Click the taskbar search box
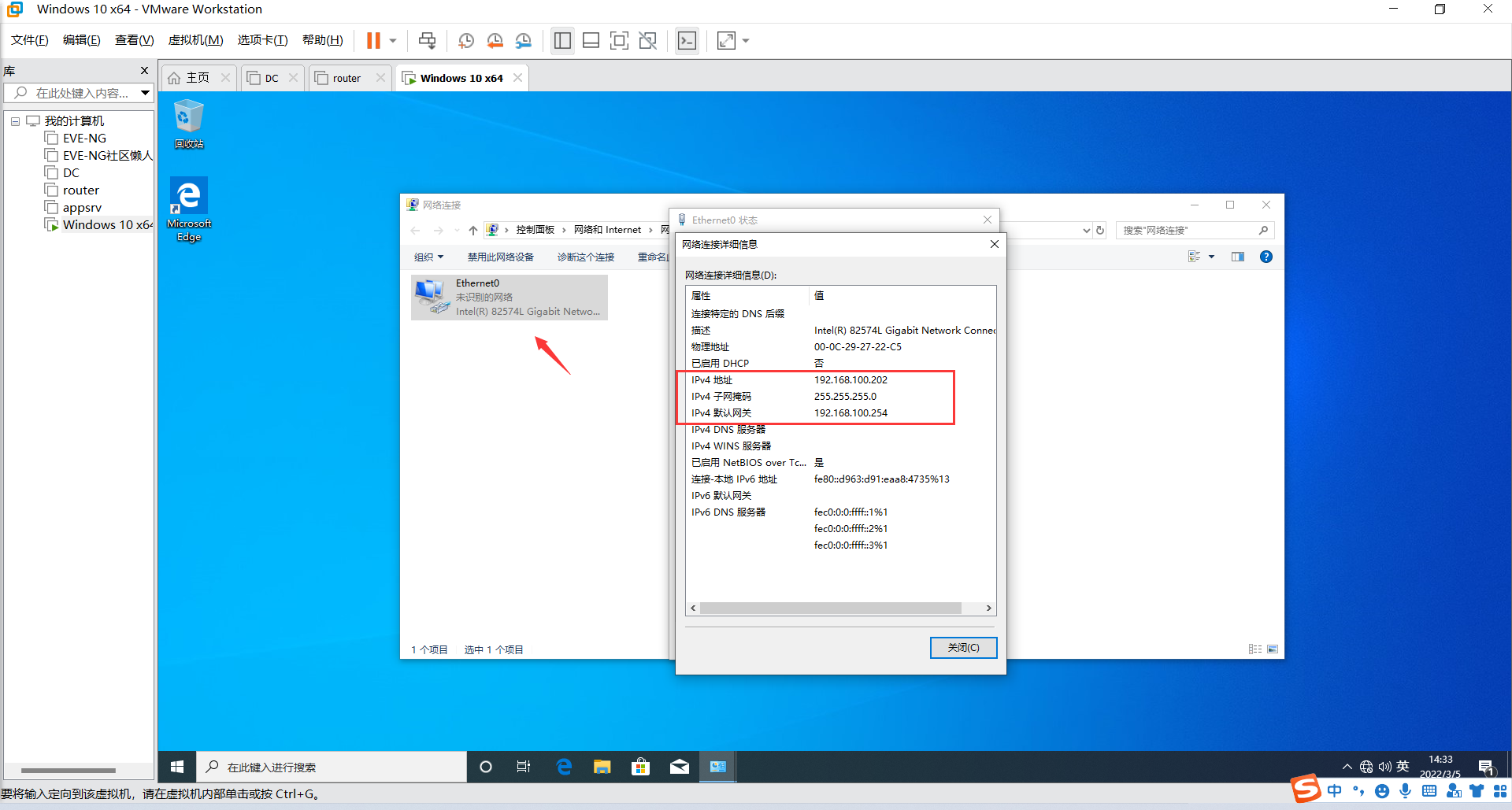The image size is (1512, 810). (x=332, y=767)
